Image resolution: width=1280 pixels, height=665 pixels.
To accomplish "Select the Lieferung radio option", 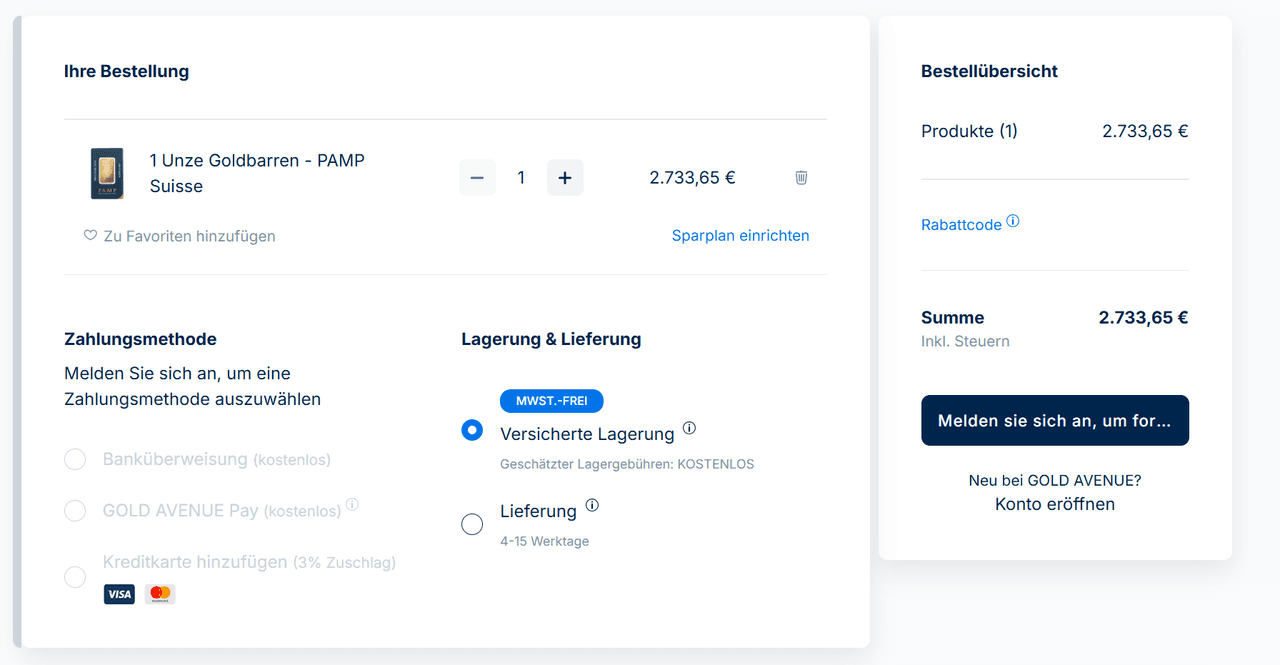I will tap(472, 524).
